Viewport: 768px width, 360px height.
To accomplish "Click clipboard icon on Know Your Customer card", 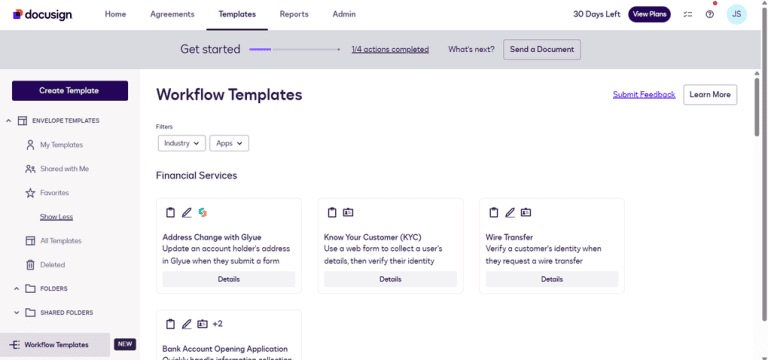I will (x=332, y=213).
